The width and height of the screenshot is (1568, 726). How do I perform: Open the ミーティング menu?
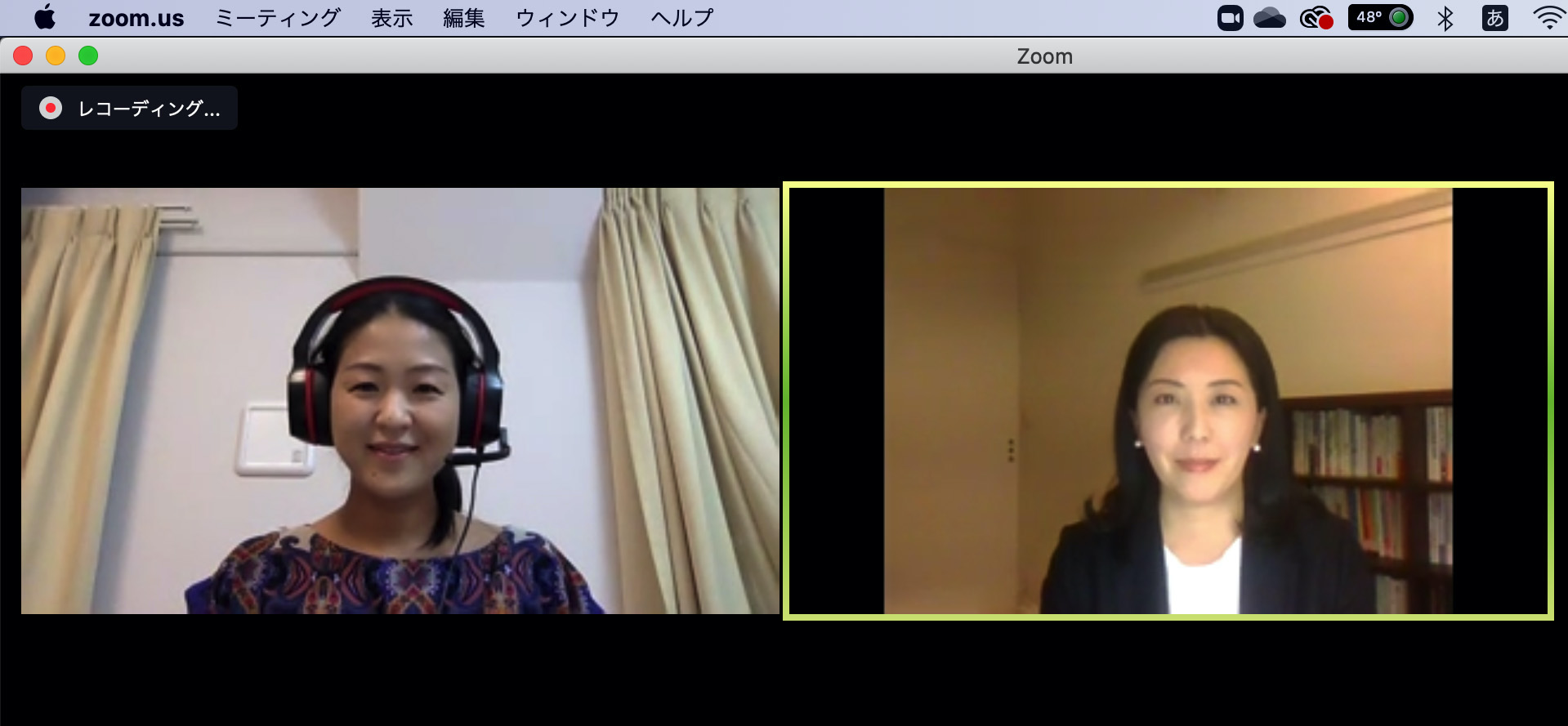pyautogui.click(x=277, y=18)
